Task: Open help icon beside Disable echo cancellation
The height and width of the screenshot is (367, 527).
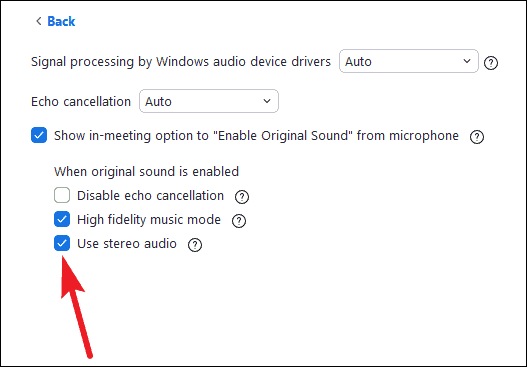Action: [242, 197]
